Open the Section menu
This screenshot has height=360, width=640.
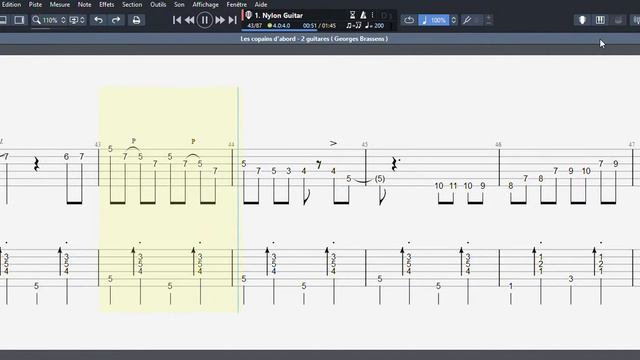(132, 4)
